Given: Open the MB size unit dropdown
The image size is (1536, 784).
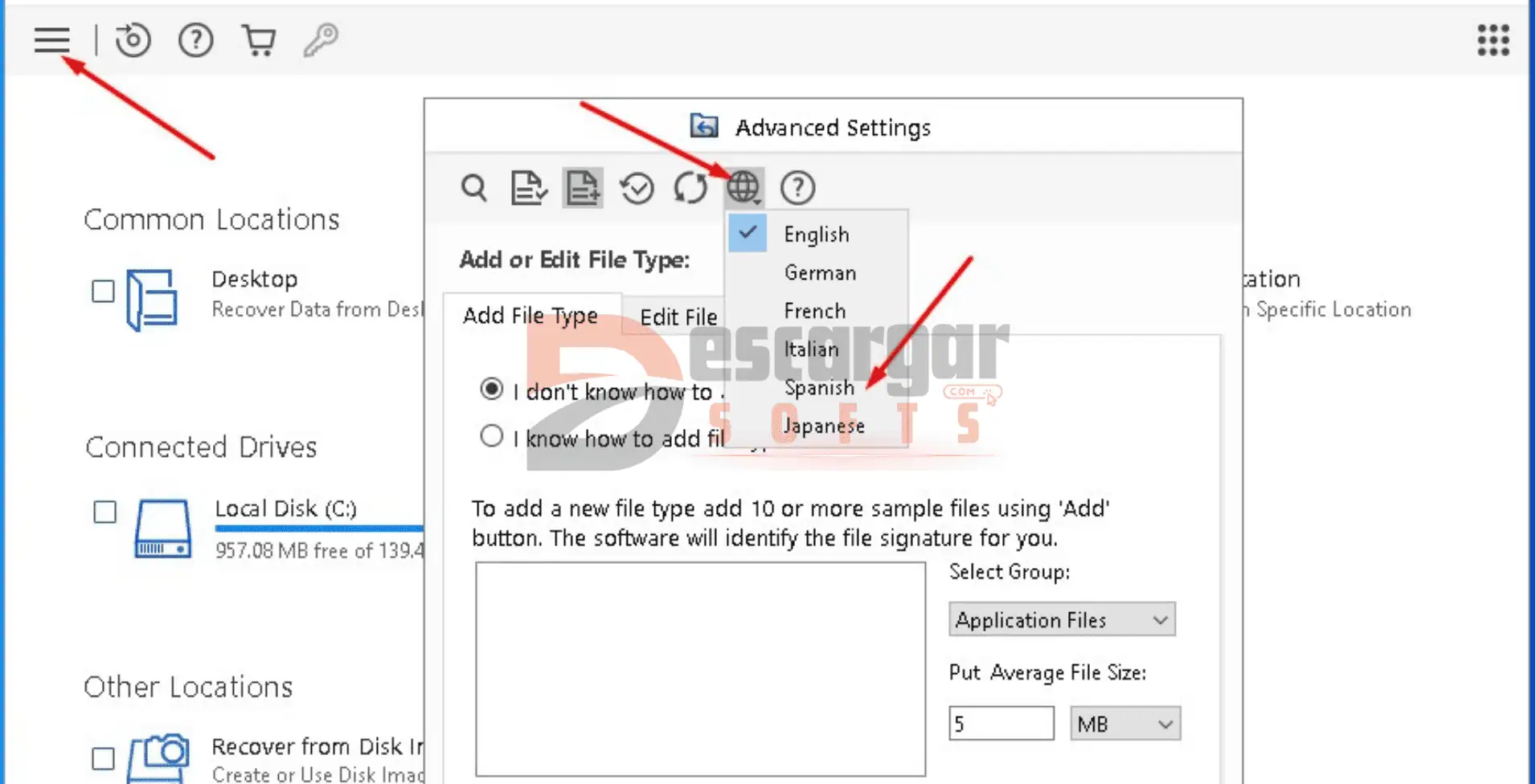Looking at the screenshot, I should click(x=1125, y=724).
